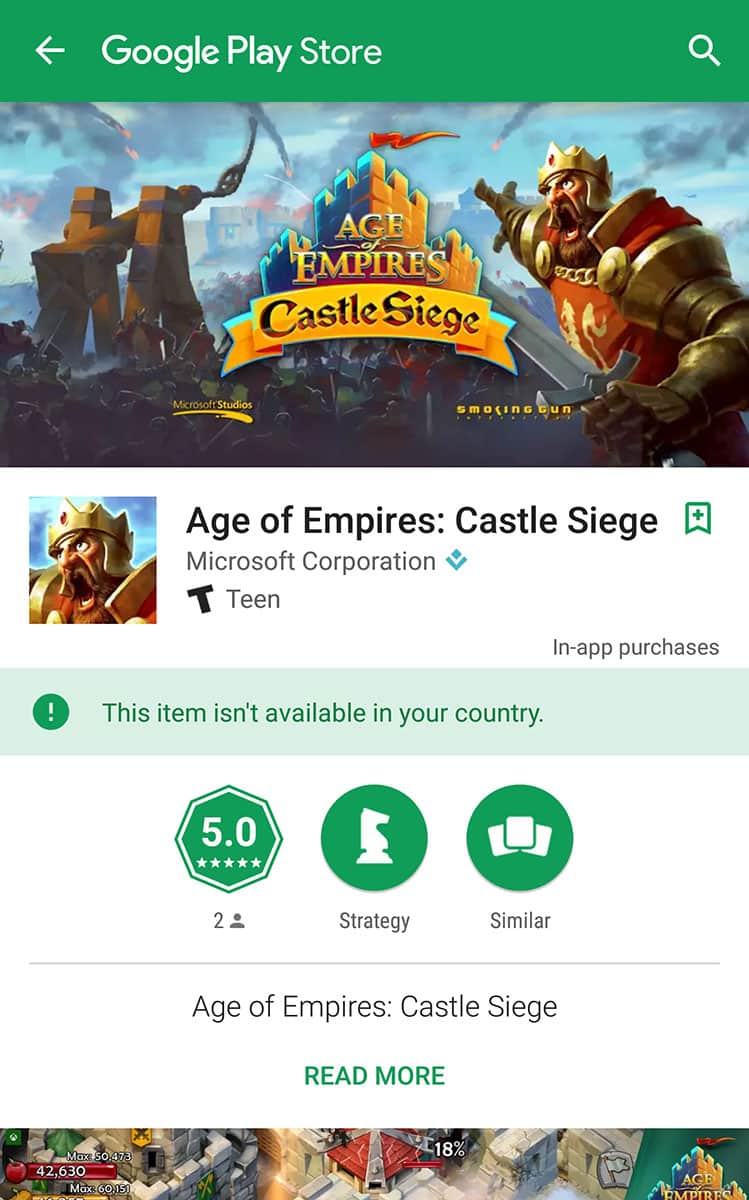Open the Strategy category chess icon
Screen dimensions: 749x1200
pos(374,838)
